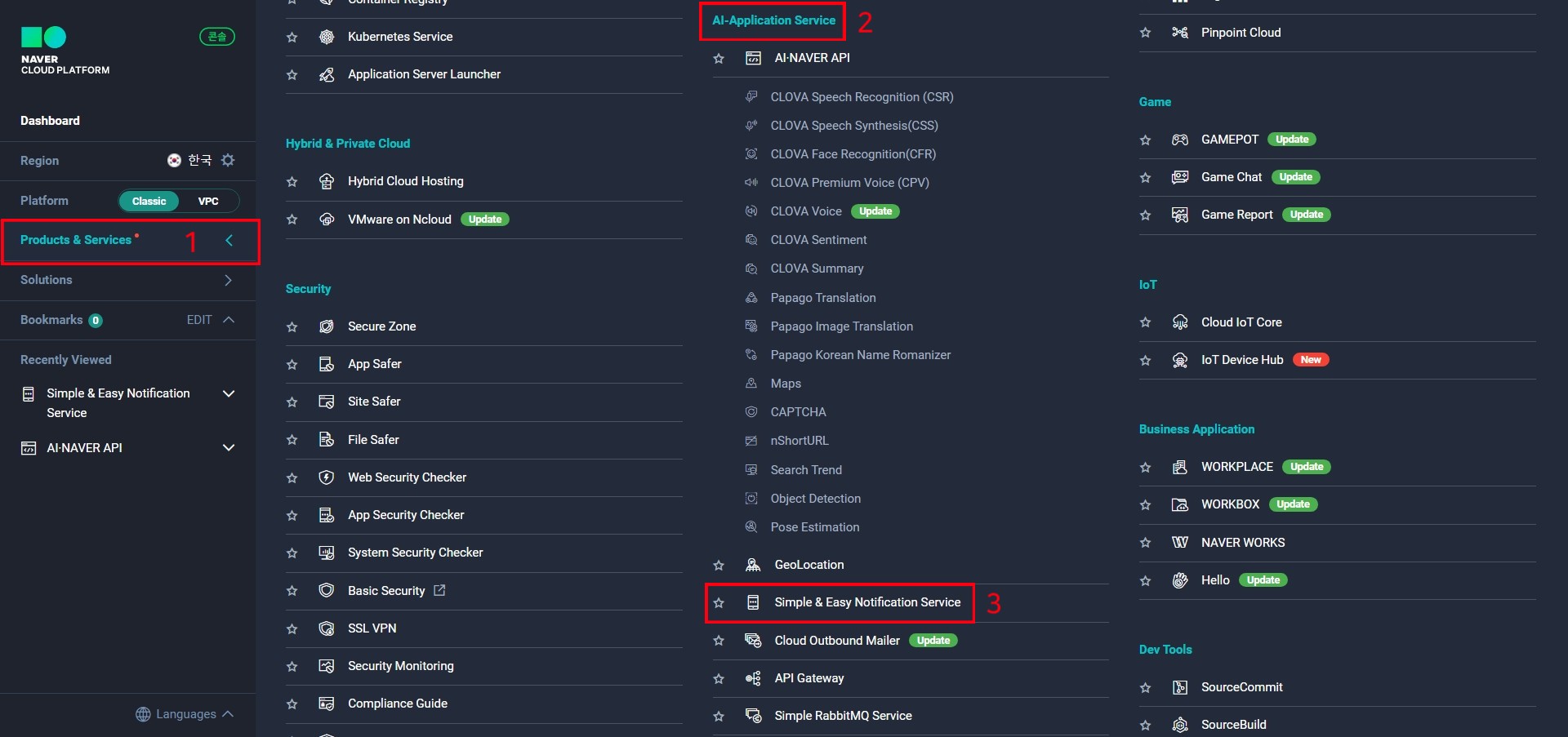
Task: Open Region settings gear icon
Action: (228, 160)
